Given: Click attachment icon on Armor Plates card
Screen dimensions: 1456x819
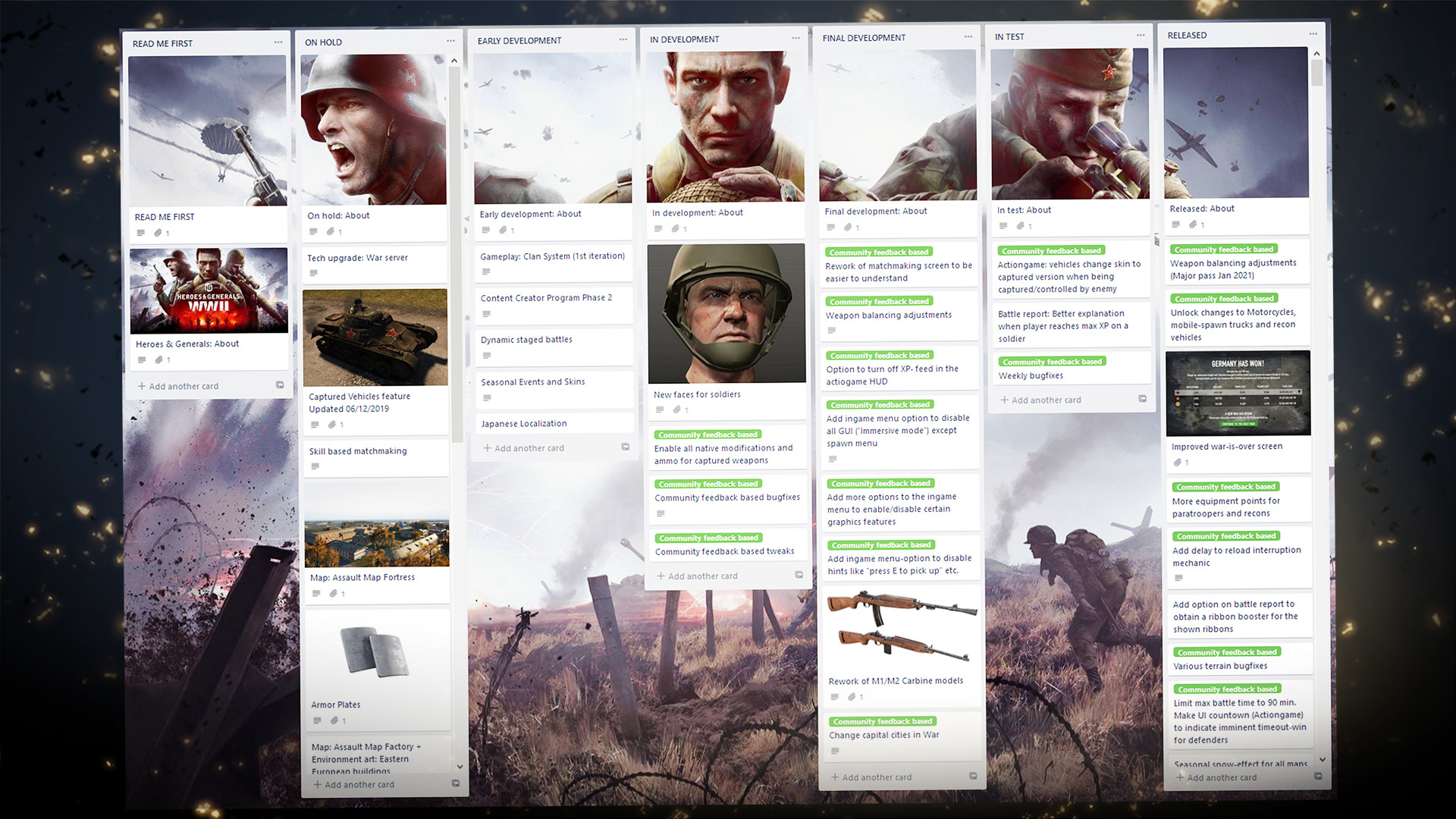Looking at the screenshot, I should coord(334,720).
